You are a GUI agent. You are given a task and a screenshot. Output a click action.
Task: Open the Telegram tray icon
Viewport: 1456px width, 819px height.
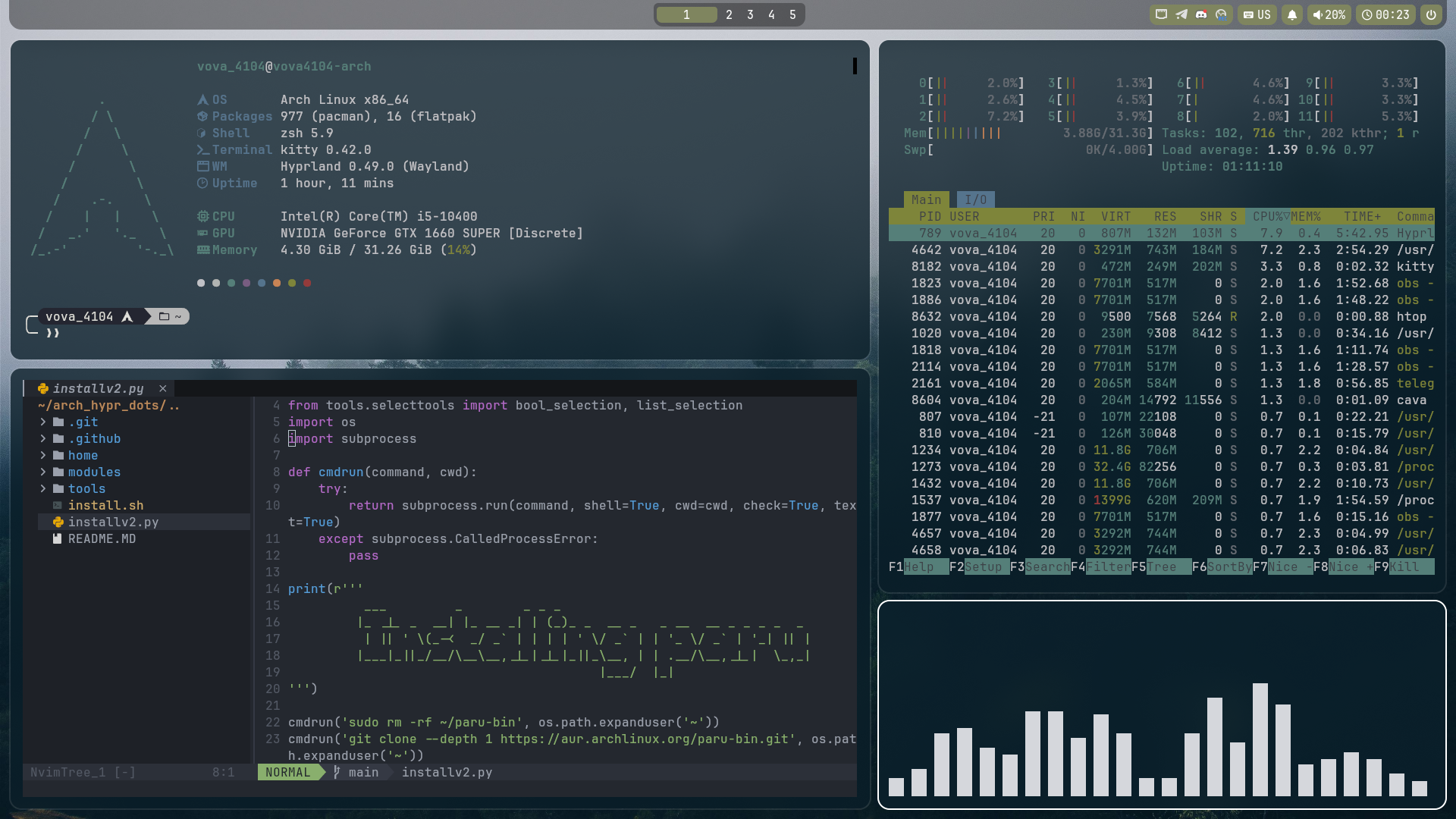click(1181, 14)
